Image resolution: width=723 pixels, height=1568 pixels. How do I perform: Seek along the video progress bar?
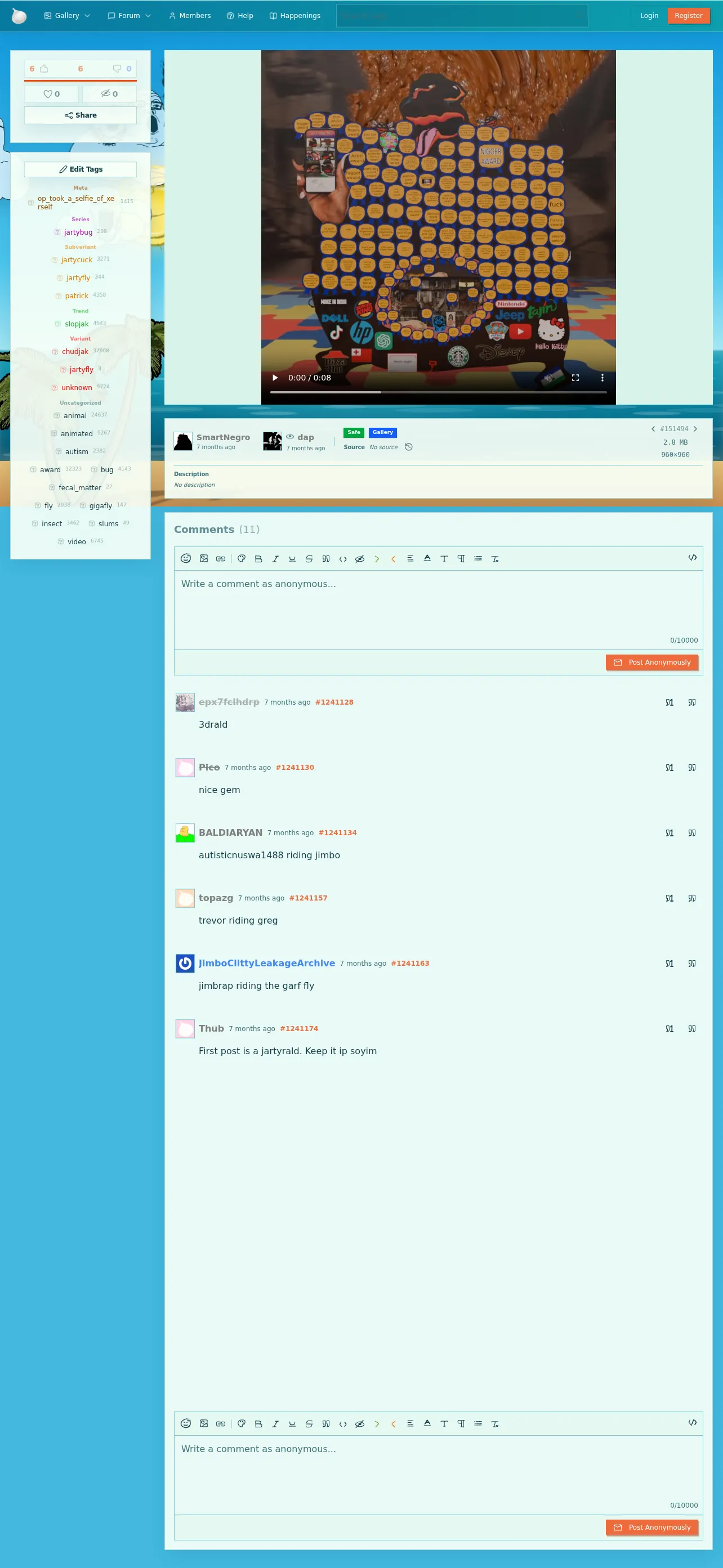tap(439, 393)
